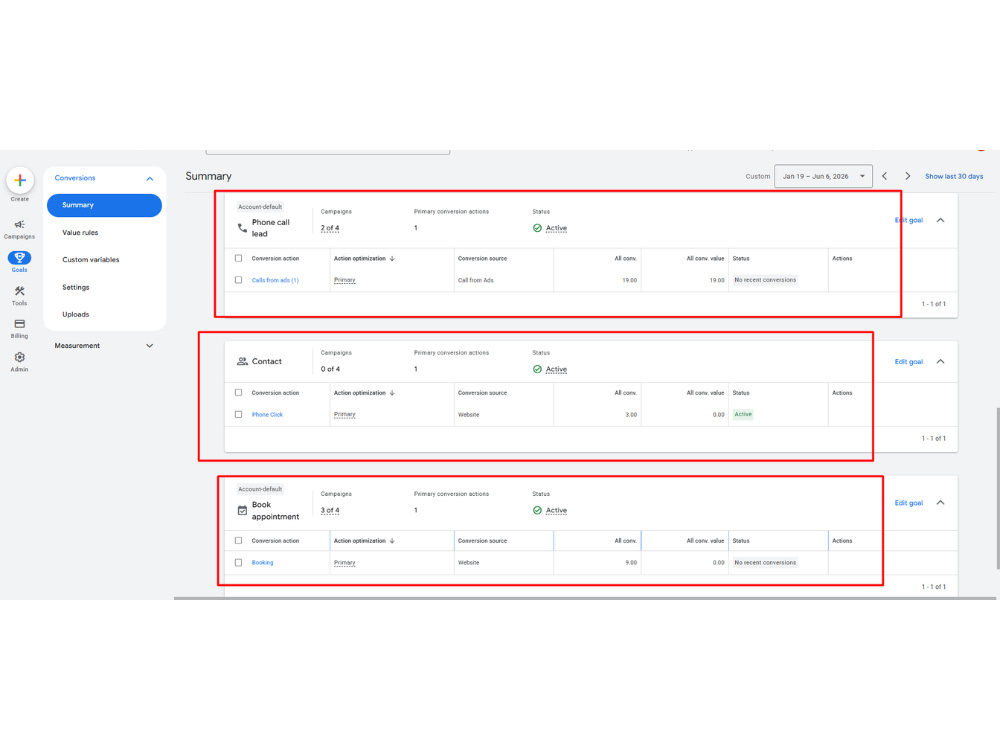Tick the Booking row checkbox
The image size is (1000, 750).
239,562
